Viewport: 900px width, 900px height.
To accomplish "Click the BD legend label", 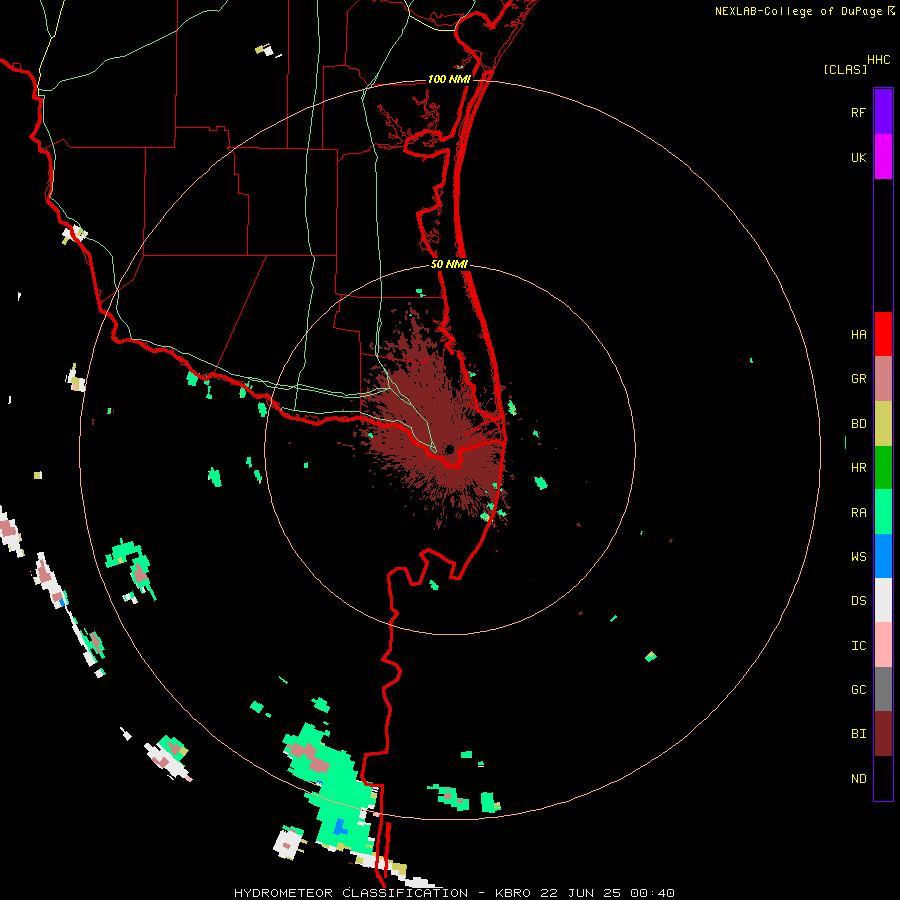I will pos(858,424).
